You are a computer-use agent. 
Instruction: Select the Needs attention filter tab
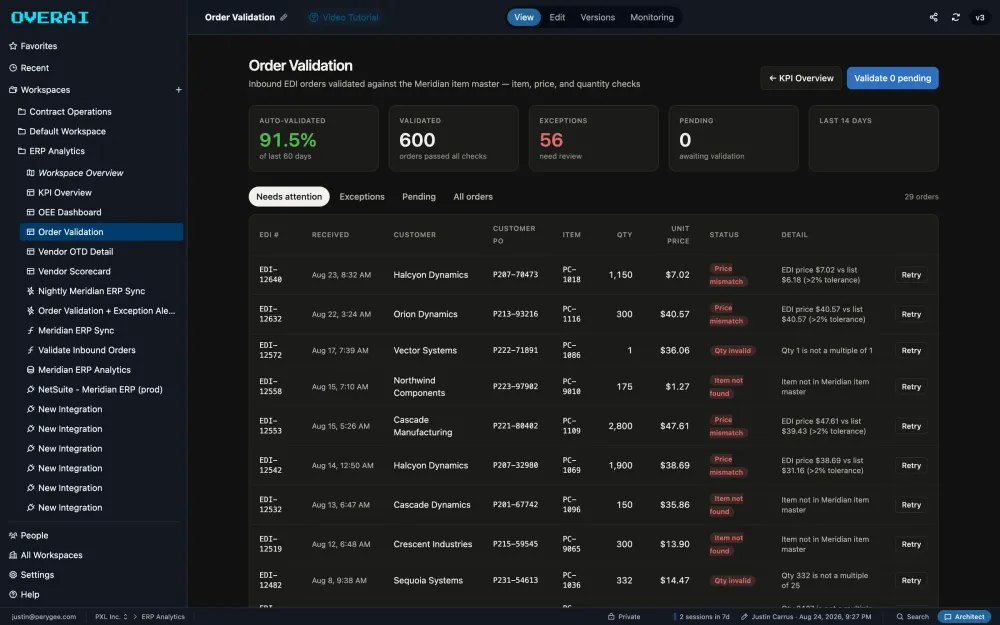[289, 196]
